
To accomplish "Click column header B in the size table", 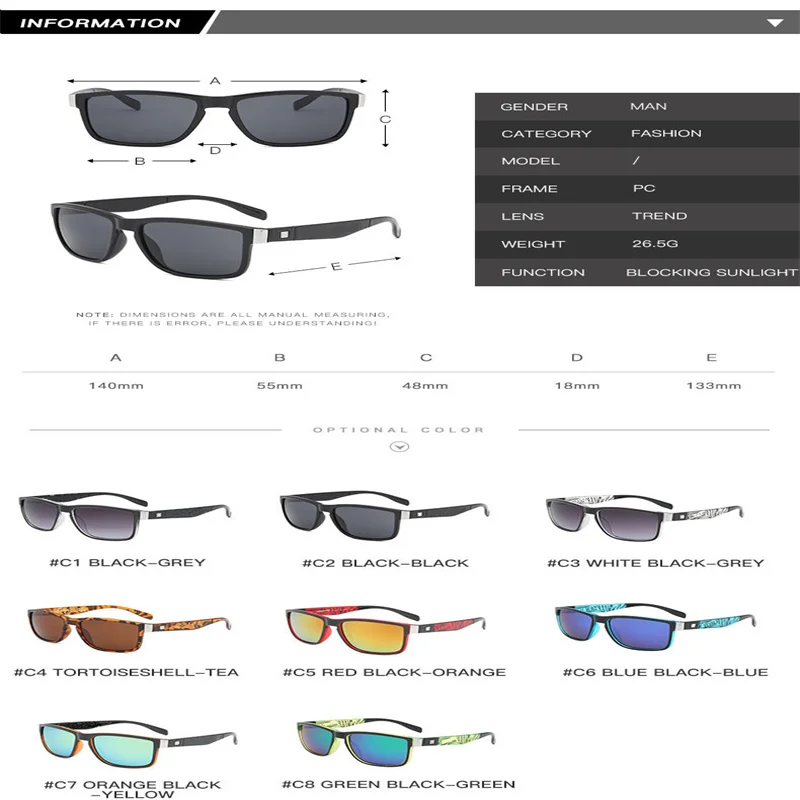I will coord(280,358).
